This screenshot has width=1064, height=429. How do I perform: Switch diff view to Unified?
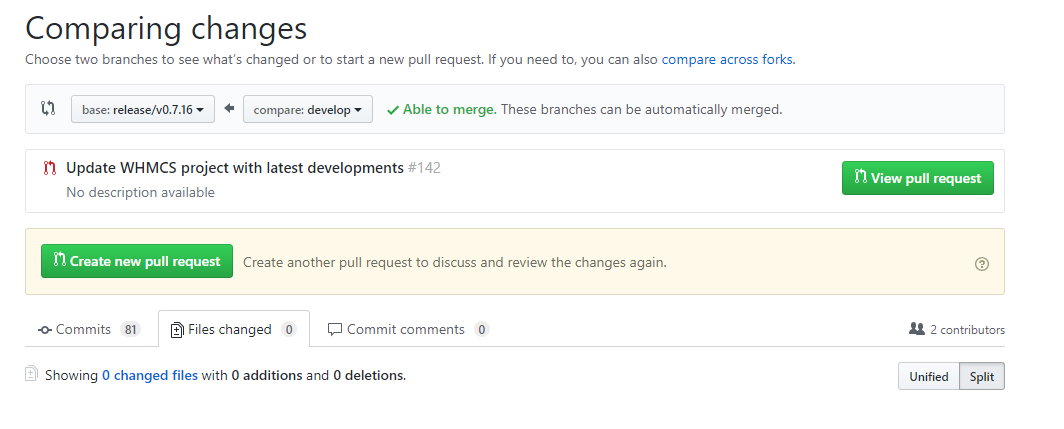[x=928, y=377]
